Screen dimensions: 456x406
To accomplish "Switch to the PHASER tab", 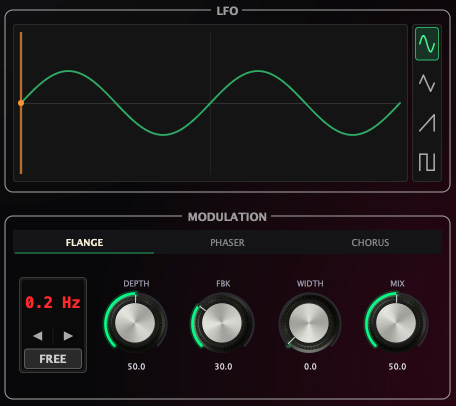I will (227, 242).
